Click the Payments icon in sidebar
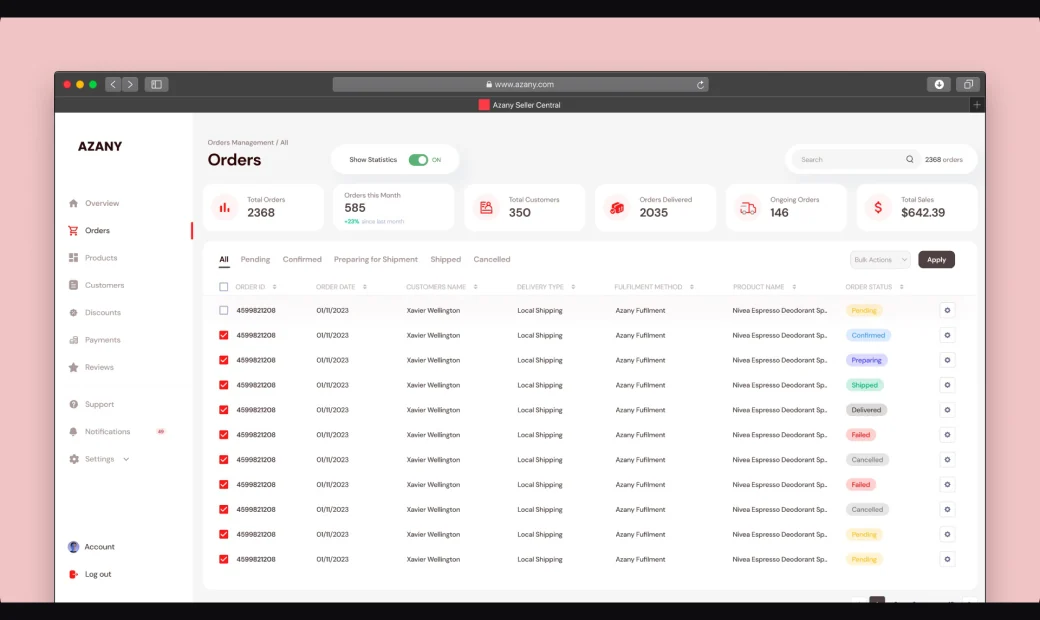This screenshot has height=620, width=1040. [74, 340]
